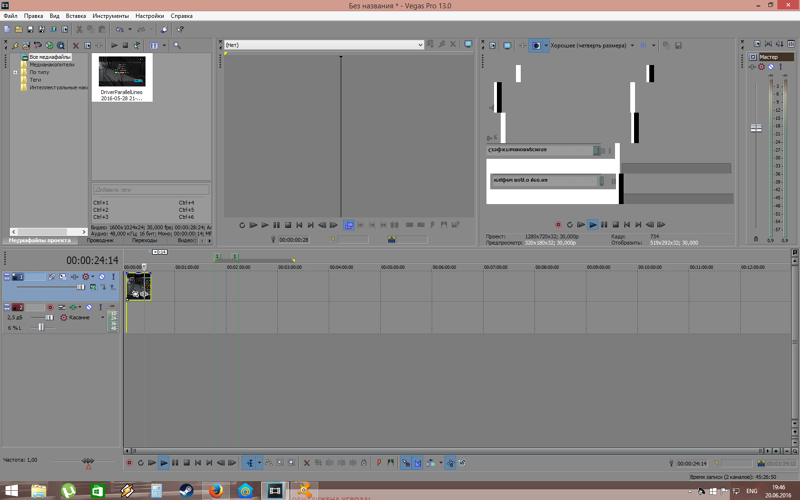Mute audio track 2
Image resolution: width=800 pixels, height=500 pixels.
coord(89,307)
